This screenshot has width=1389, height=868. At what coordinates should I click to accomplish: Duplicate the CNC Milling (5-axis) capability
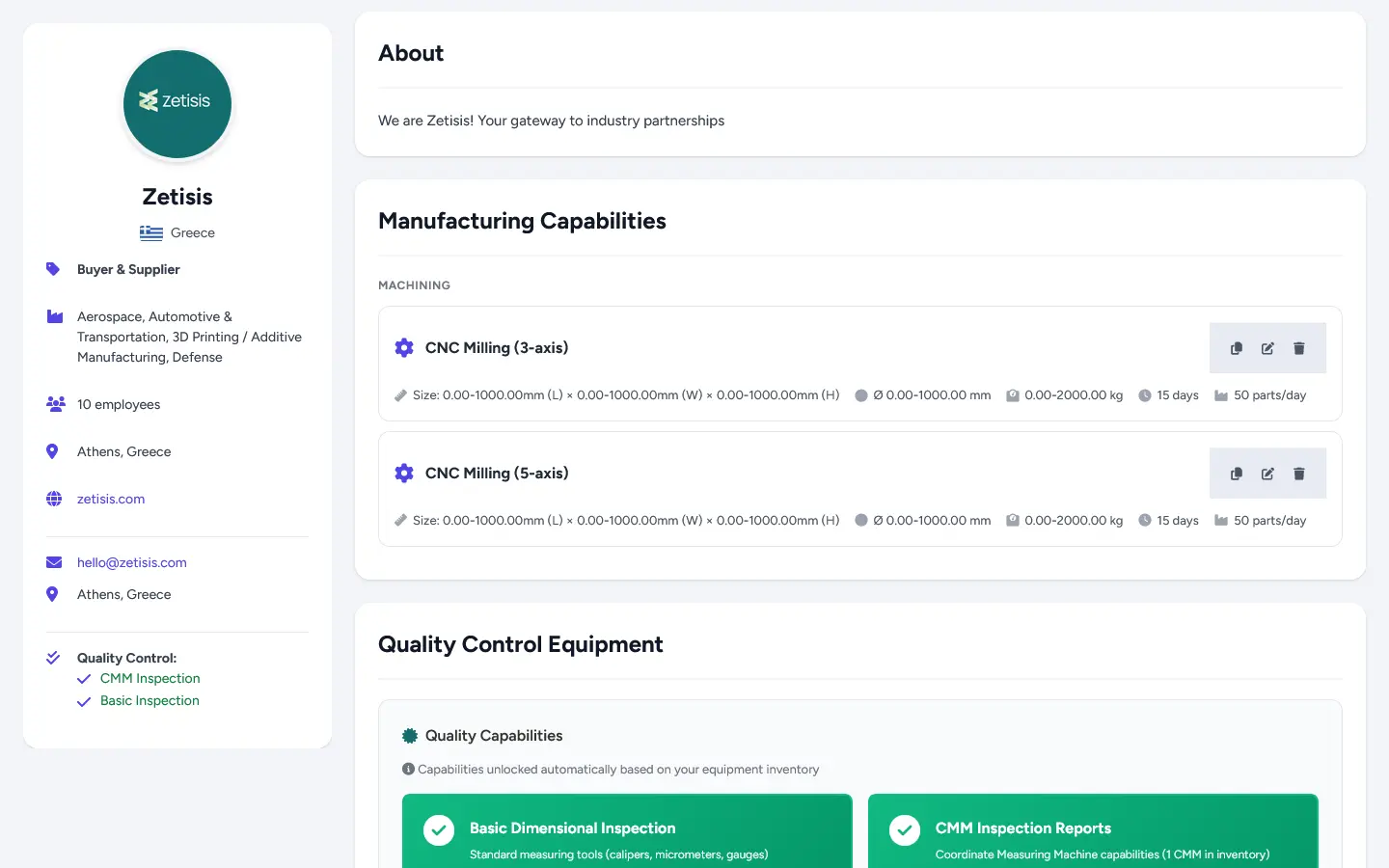[1236, 474]
